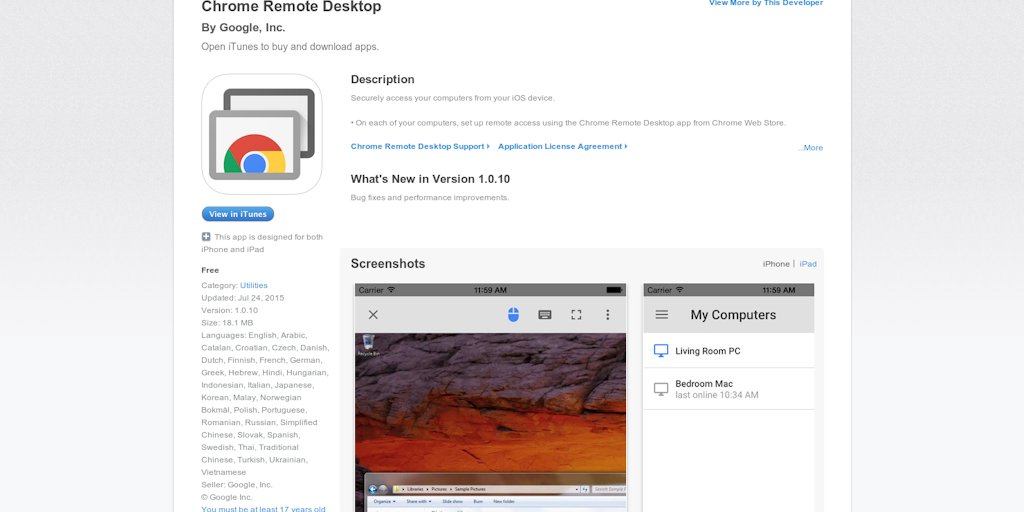Click the Chrome Remote Desktop app icon
This screenshot has width=1024, height=512.
tap(262, 134)
